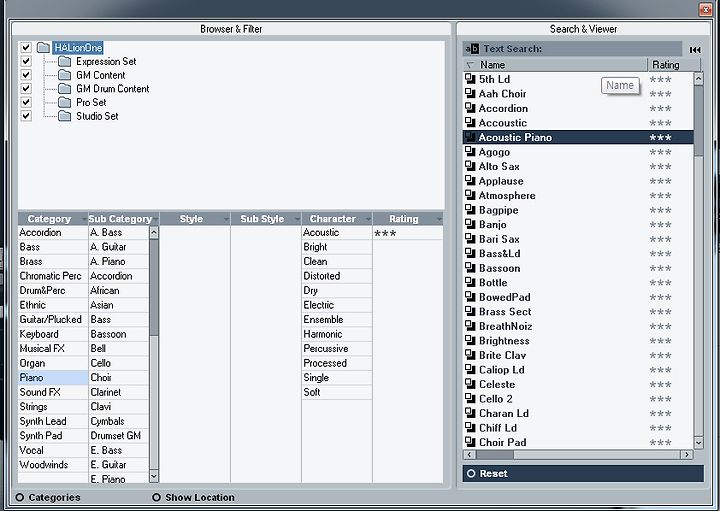Click the preset icon beside BowedPad

coord(470,297)
